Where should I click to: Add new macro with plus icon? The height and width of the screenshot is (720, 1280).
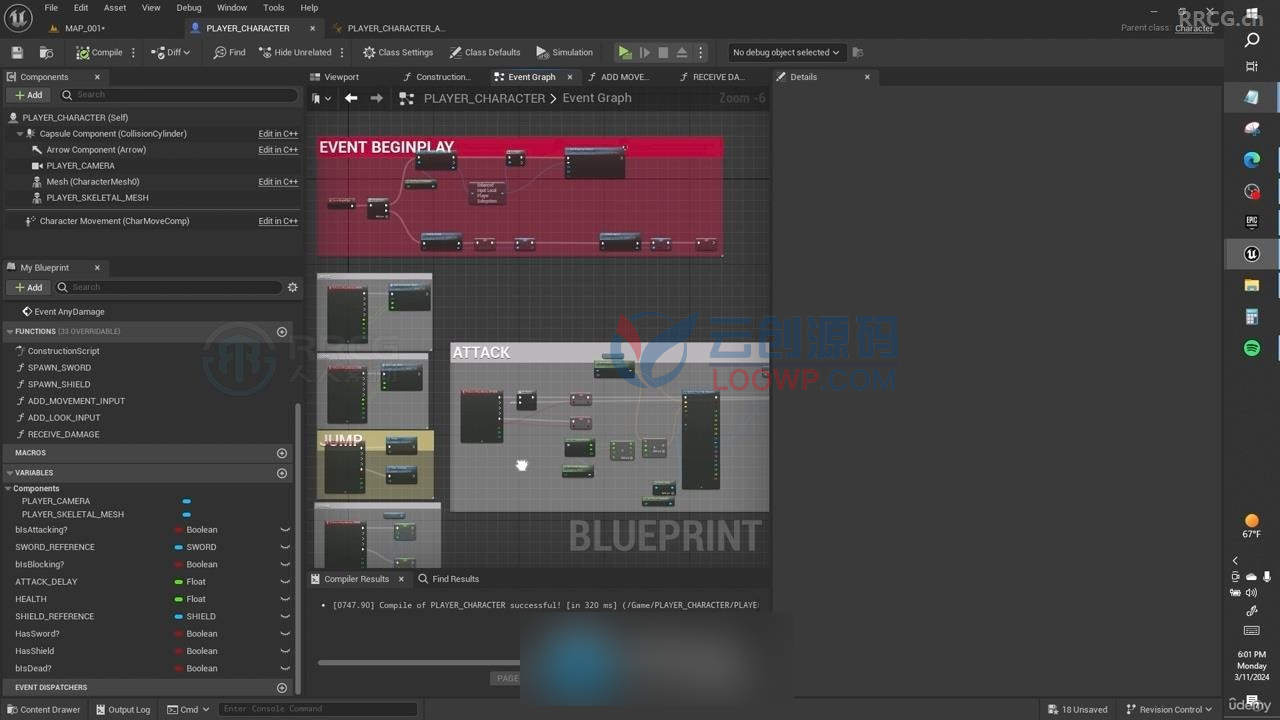[282, 453]
